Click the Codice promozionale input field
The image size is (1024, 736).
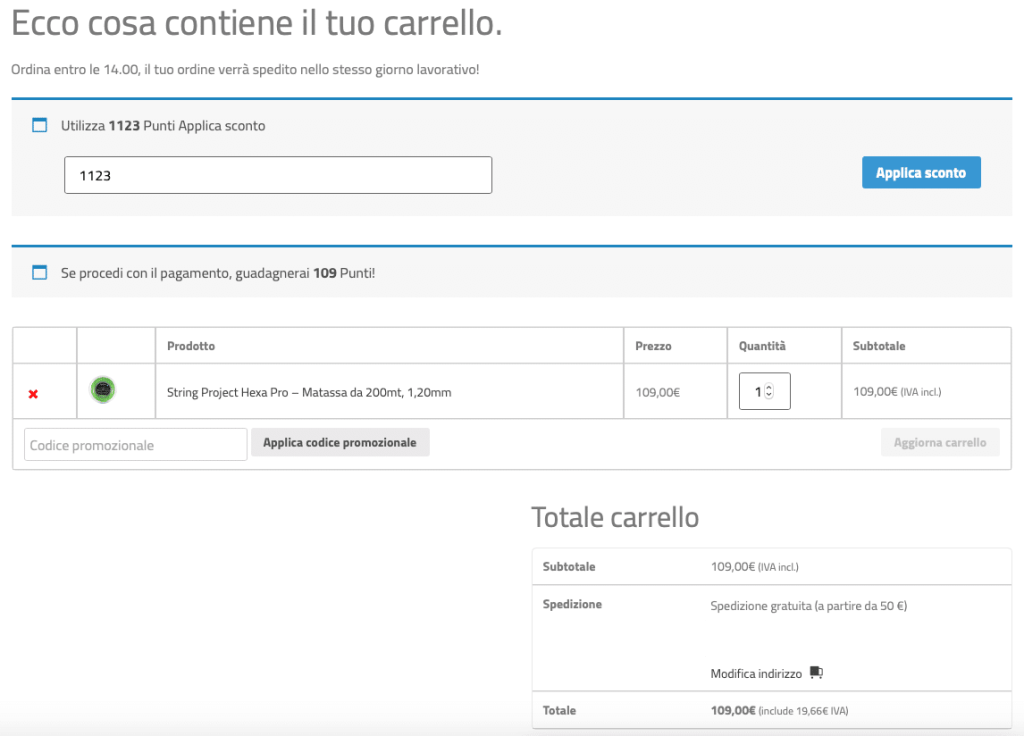click(135, 445)
